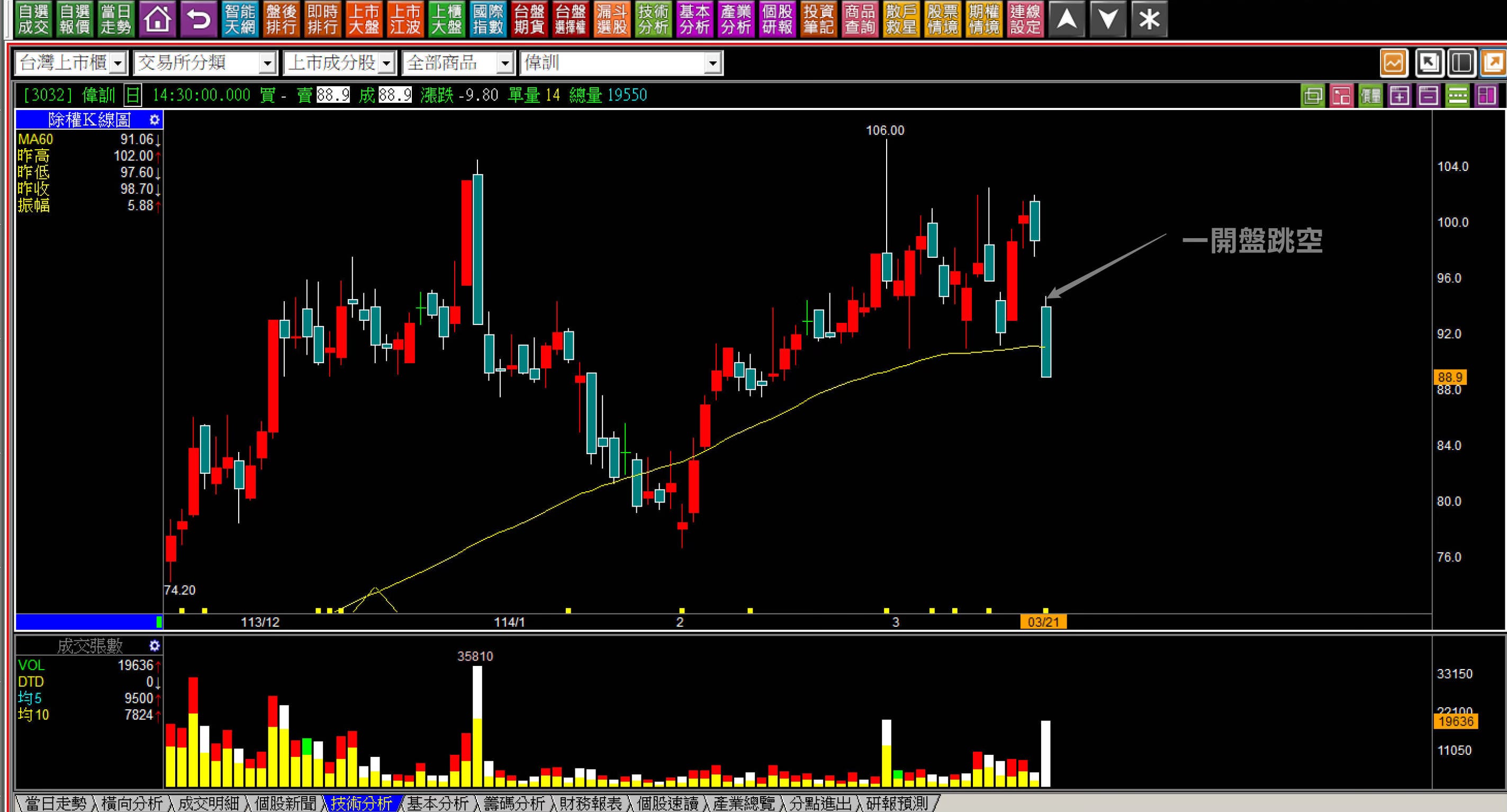Click the 技術分析 toolbar button
The image size is (1507, 812).
(653, 19)
